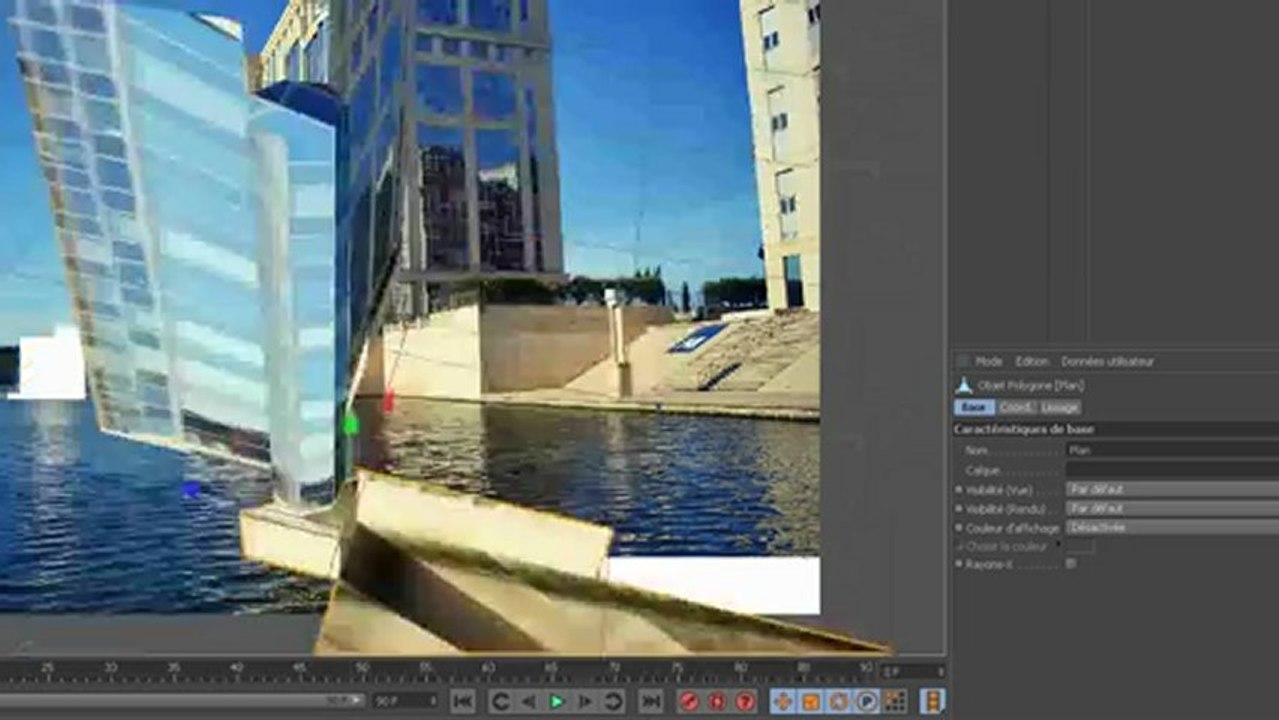Toggle Parameter keyframe recording icon

867,701
